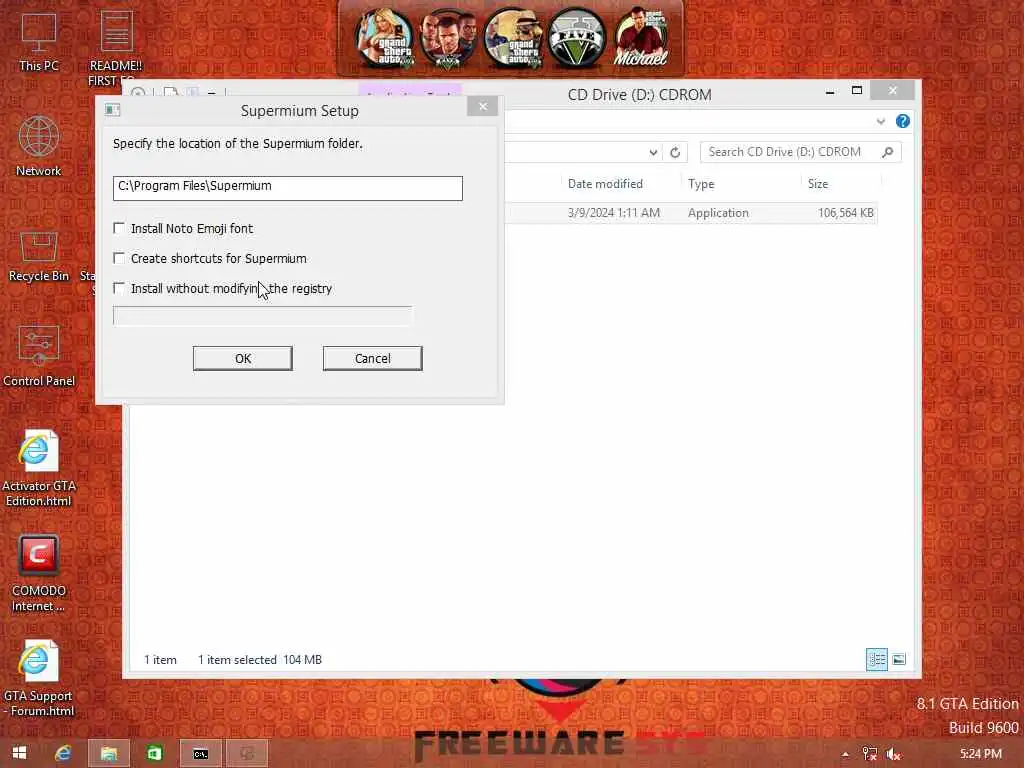This screenshot has width=1024, height=768.
Task: Close the Supermium Setup dialog
Action: [x=483, y=106]
